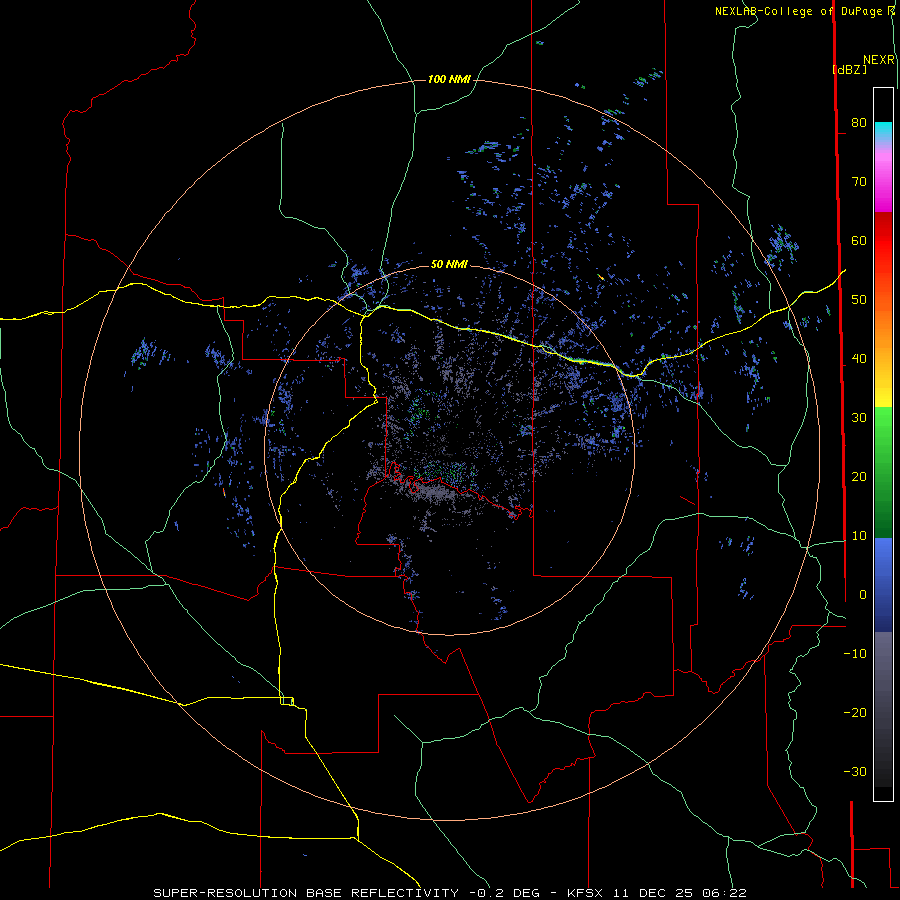
Task: Click the blue band of the color bar
Action: click(883, 584)
